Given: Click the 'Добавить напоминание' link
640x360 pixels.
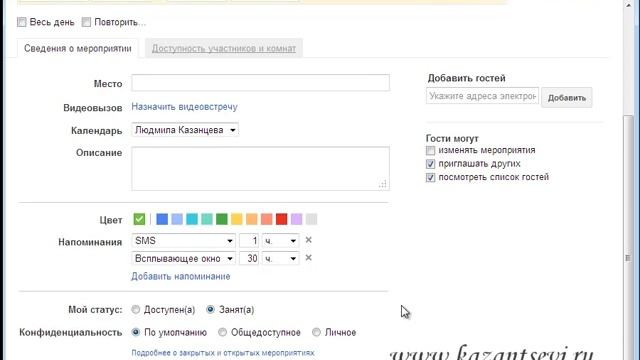Looking at the screenshot, I should [181, 276].
